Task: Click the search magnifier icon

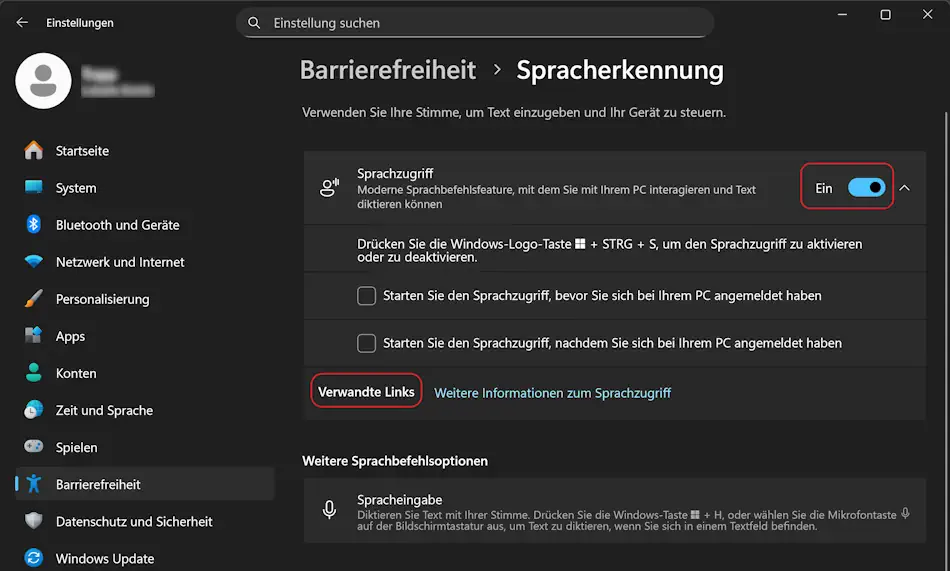Action: [254, 23]
